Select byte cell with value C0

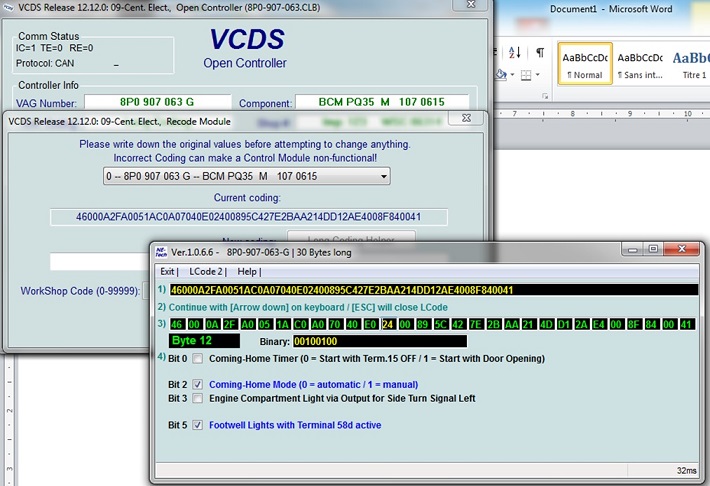coord(300,324)
